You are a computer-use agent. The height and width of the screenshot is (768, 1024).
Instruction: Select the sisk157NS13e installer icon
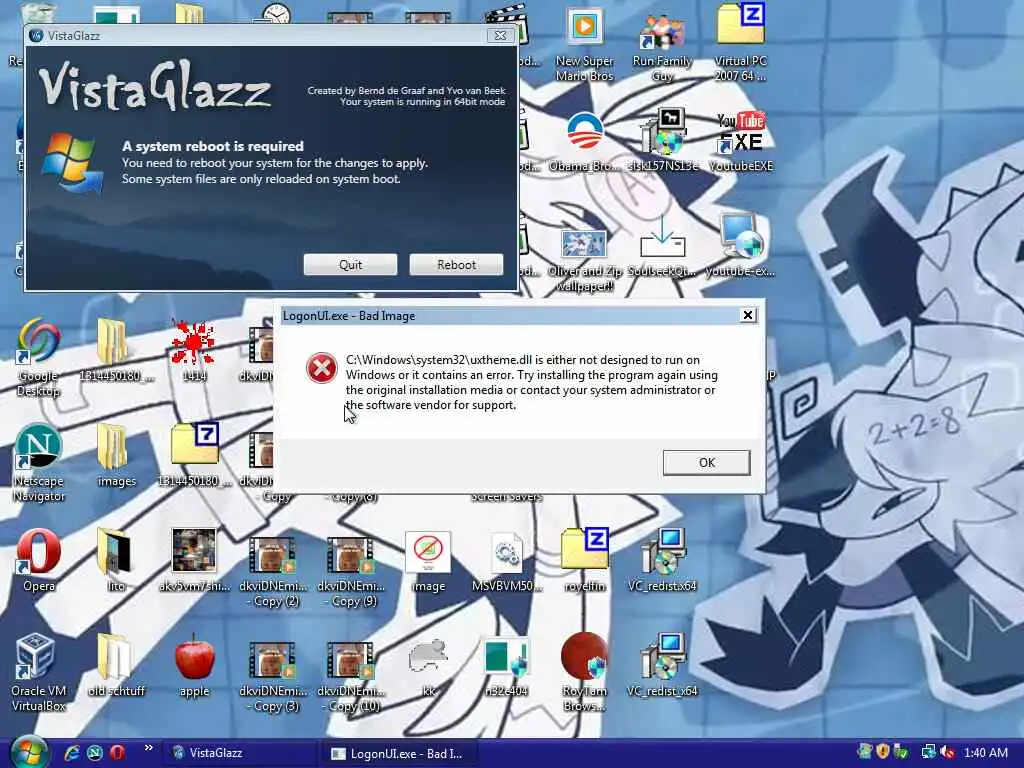pyautogui.click(x=662, y=141)
